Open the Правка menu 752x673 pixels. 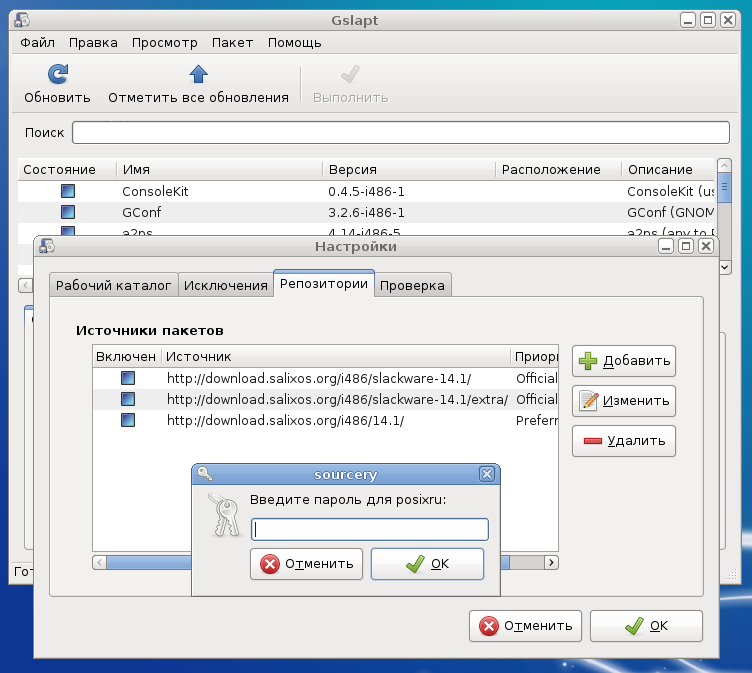(93, 43)
